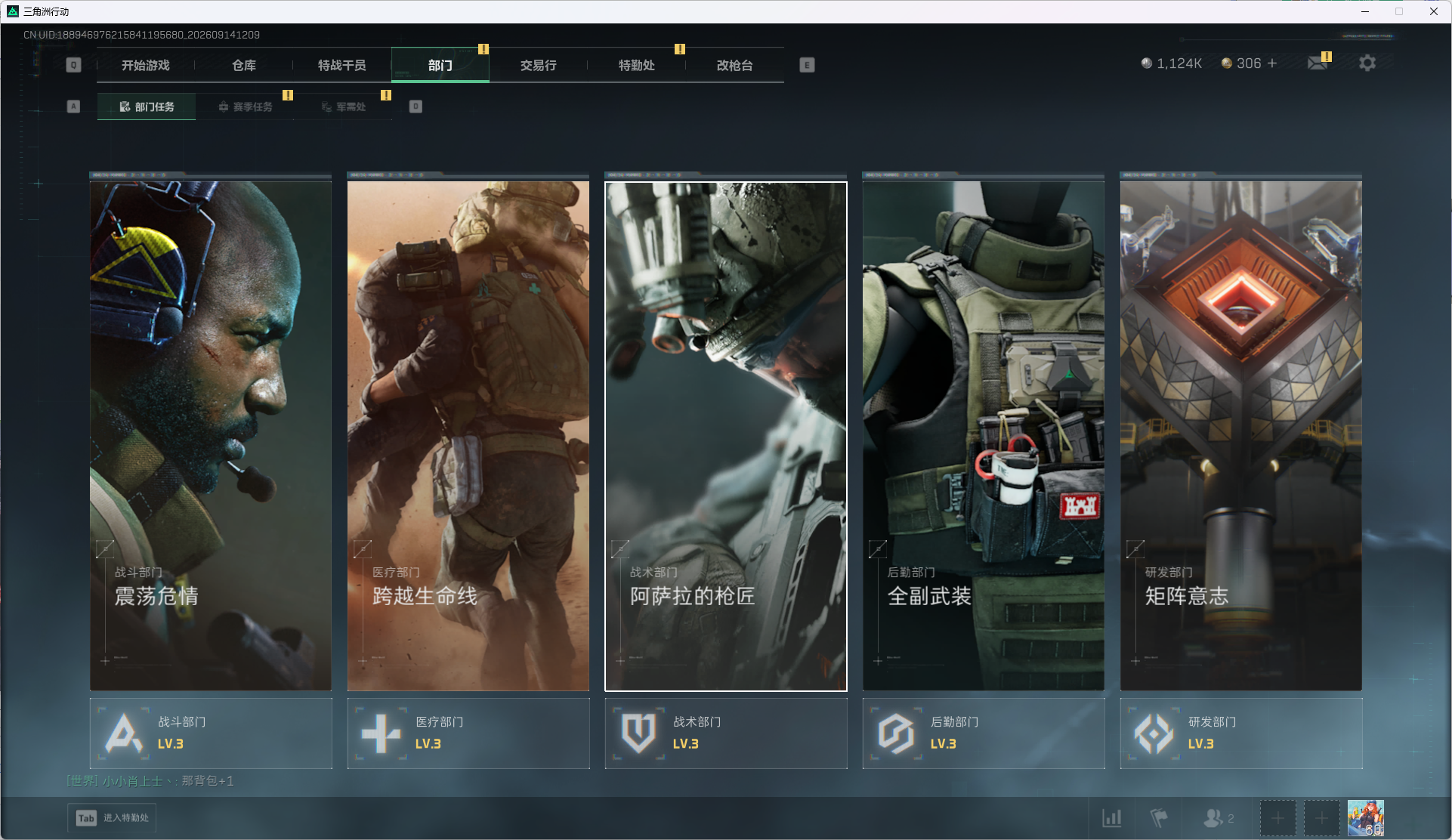
Task: Click the Q key previous-tab hint
Action: [x=73, y=65]
